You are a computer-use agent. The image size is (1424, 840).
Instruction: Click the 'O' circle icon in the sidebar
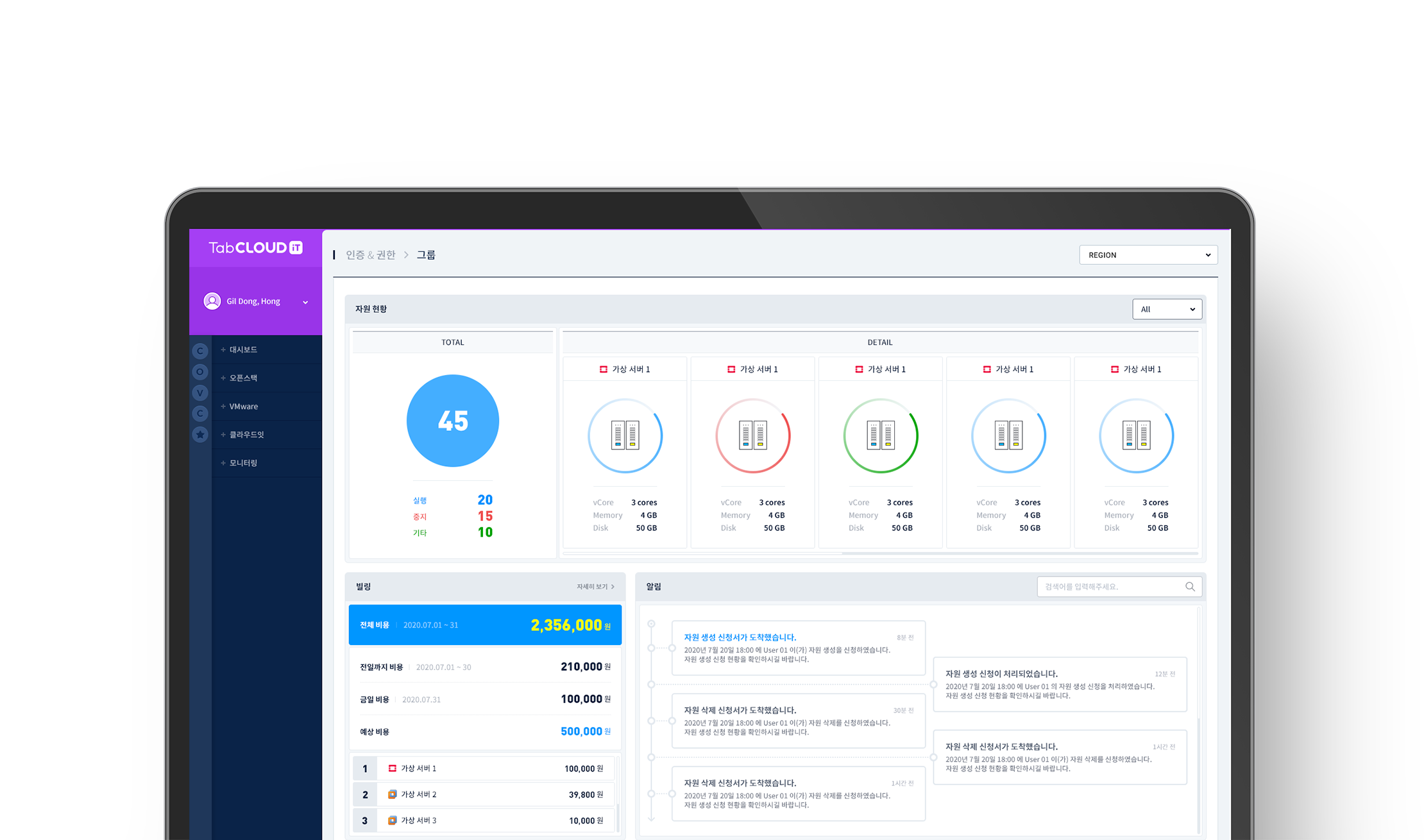(200, 372)
